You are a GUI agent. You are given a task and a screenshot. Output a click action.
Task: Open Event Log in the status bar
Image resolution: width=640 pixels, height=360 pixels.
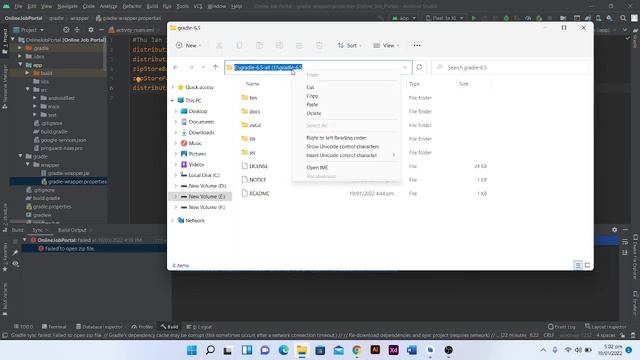coord(562,327)
